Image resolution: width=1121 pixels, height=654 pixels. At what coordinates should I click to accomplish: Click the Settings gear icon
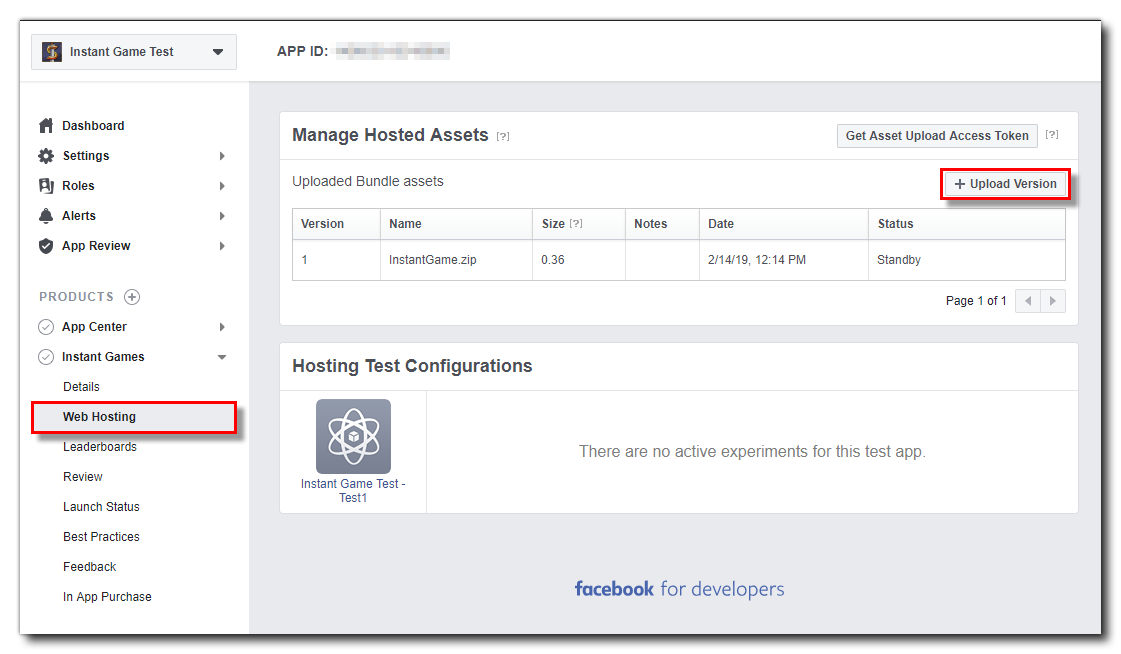point(46,156)
